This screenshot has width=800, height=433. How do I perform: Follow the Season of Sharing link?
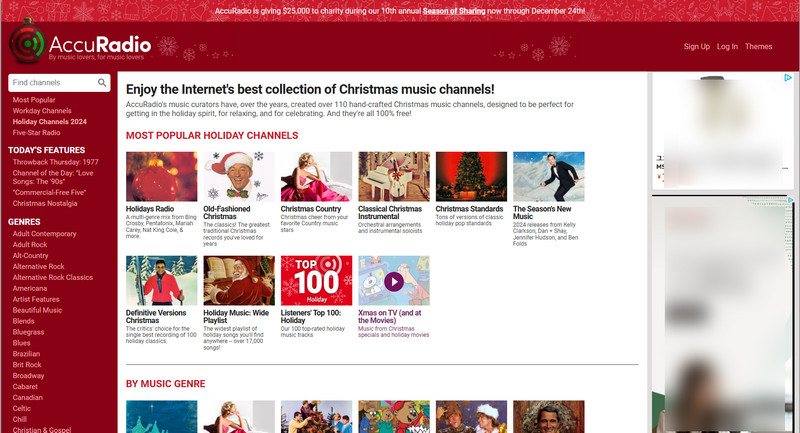[x=454, y=11]
